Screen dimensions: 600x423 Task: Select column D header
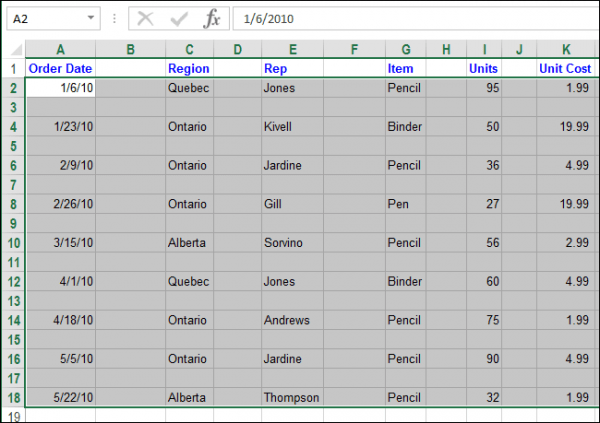[x=238, y=49]
